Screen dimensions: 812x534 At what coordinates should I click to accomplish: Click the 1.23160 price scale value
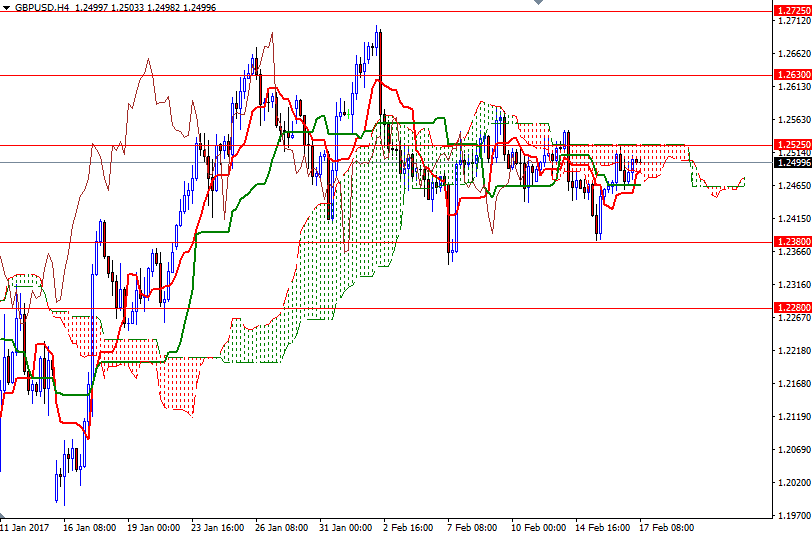pyautogui.click(x=794, y=284)
